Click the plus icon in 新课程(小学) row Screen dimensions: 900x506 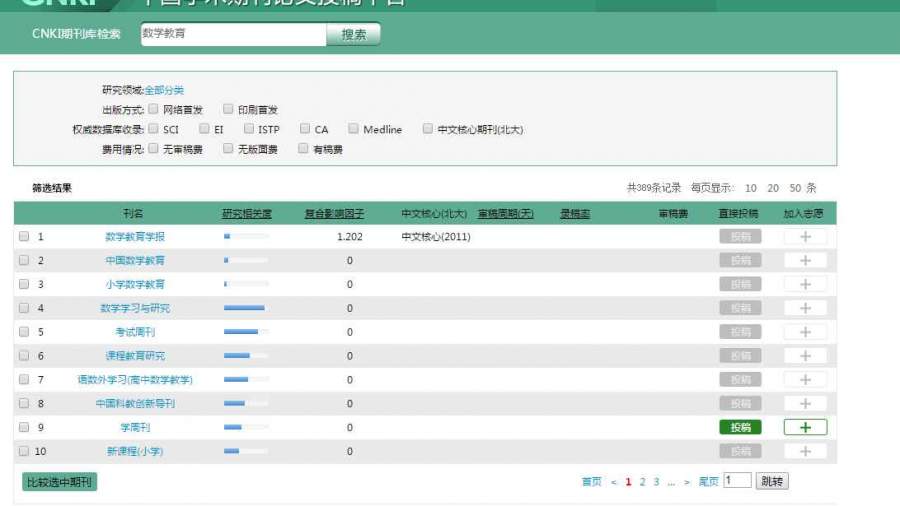tap(805, 451)
